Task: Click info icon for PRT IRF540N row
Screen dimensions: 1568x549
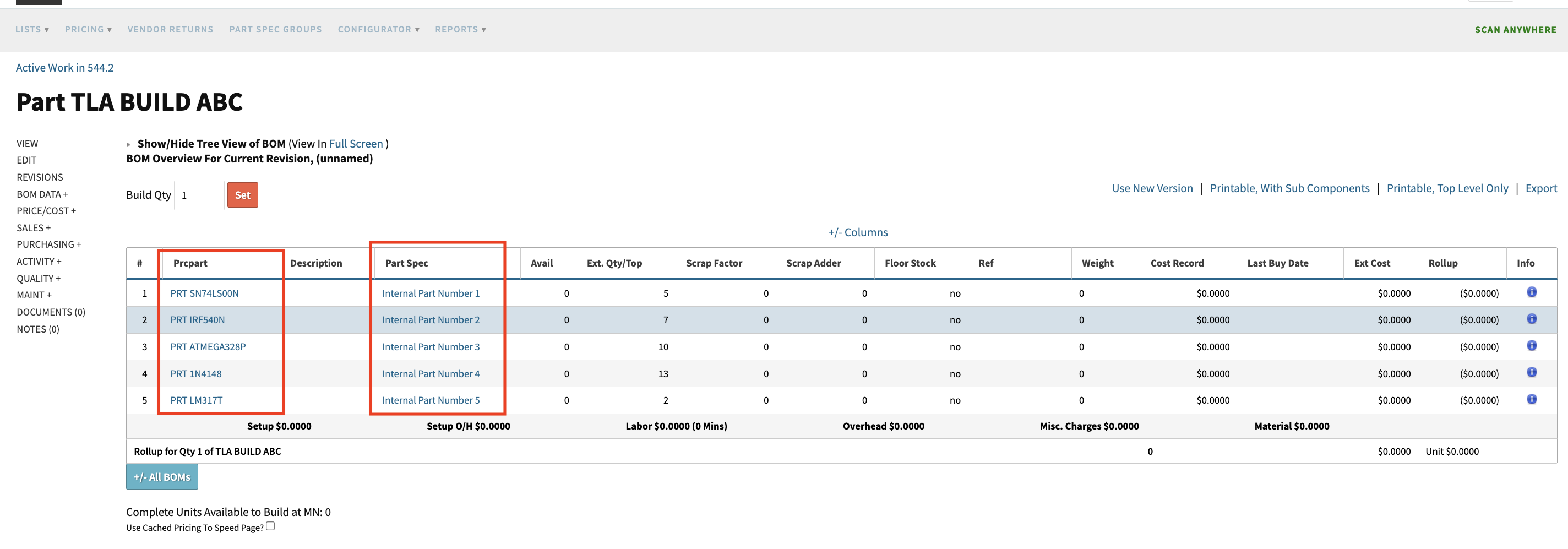Action: [1532, 319]
